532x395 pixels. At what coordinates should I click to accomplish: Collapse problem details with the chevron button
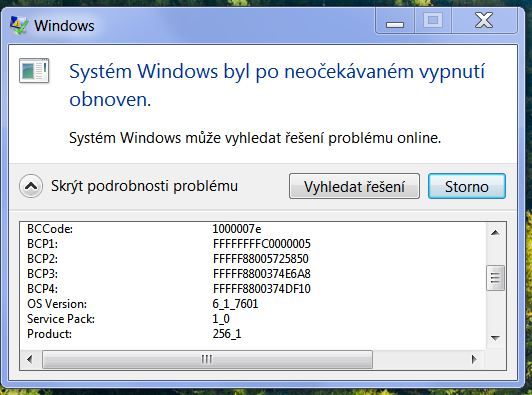[x=31, y=186]
